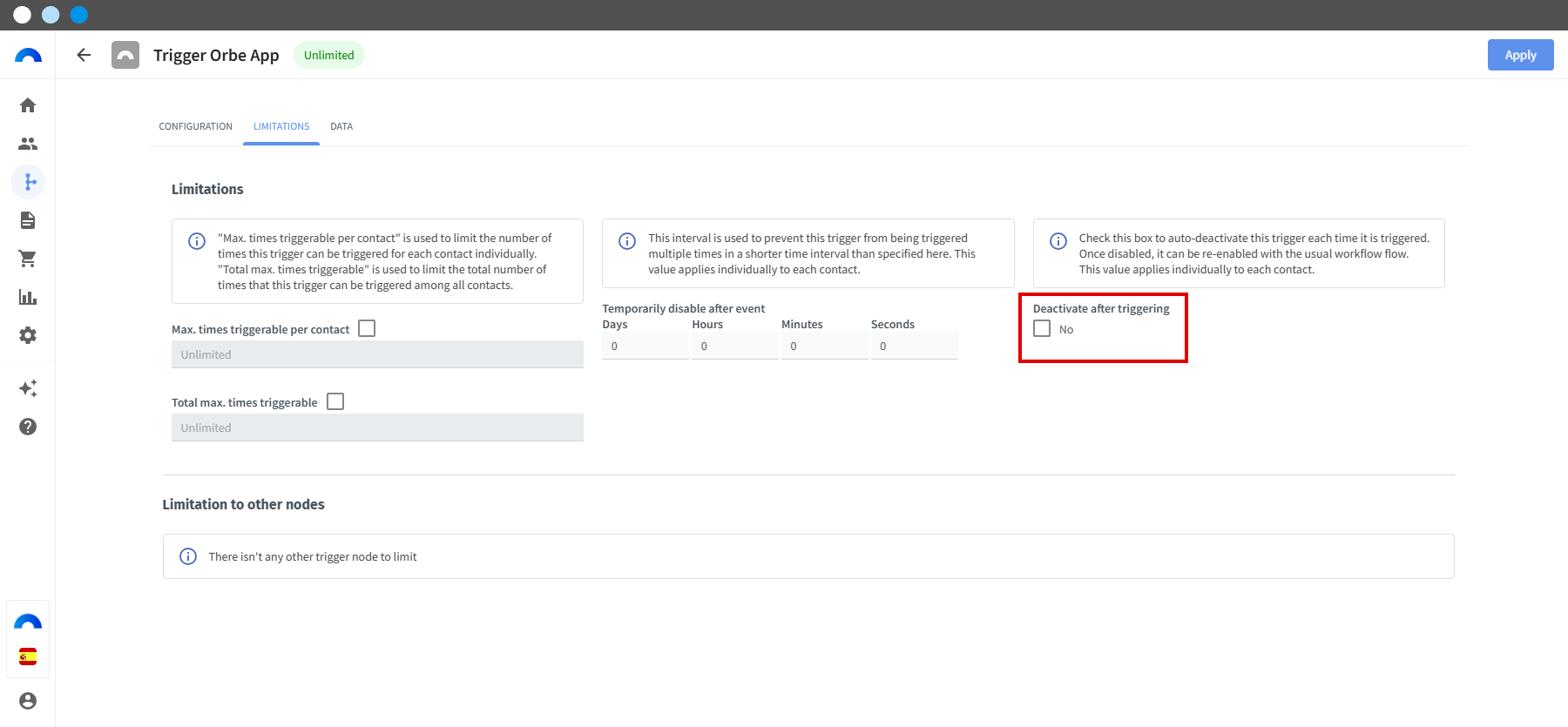Open the Documents page icon
Viewport: 1568px width, 727px height.
tap(28, 220)
